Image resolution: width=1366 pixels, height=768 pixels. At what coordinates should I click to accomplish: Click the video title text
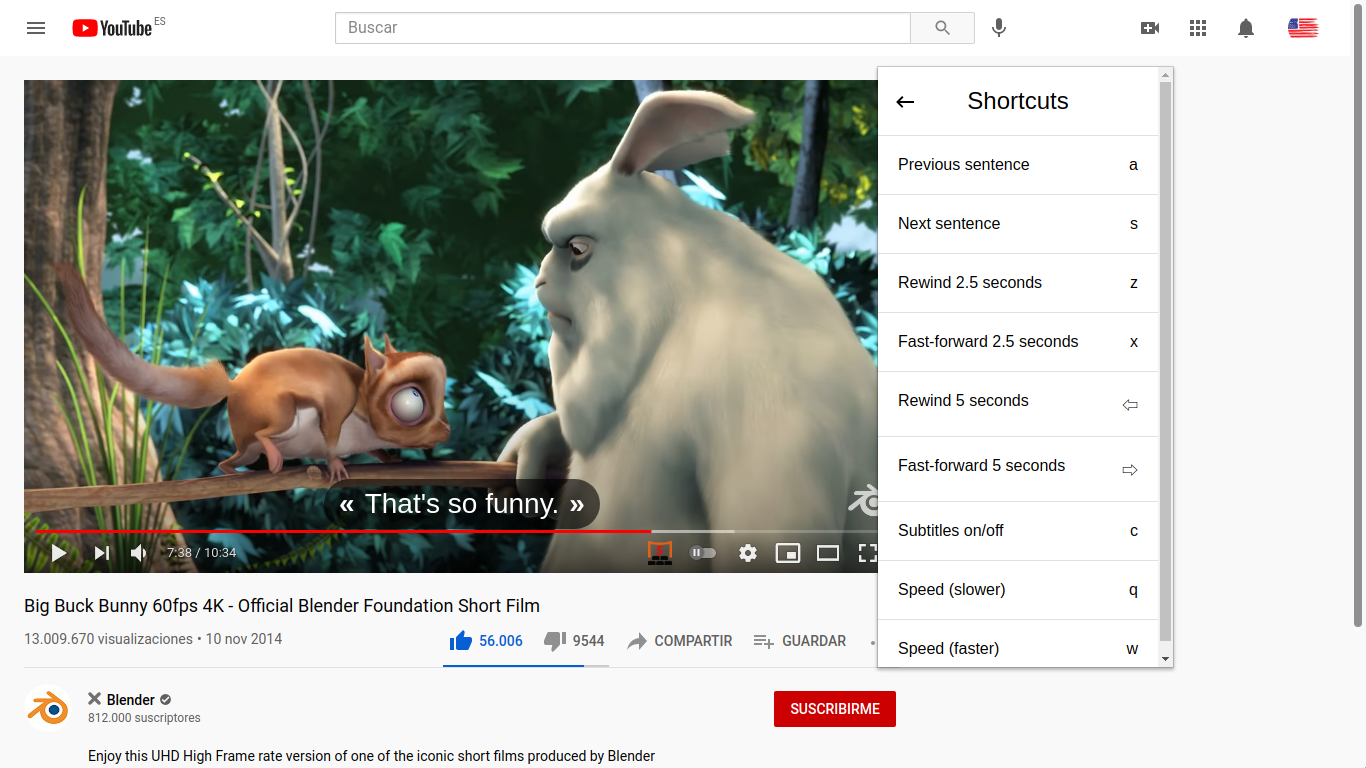[x=282, y=606]
